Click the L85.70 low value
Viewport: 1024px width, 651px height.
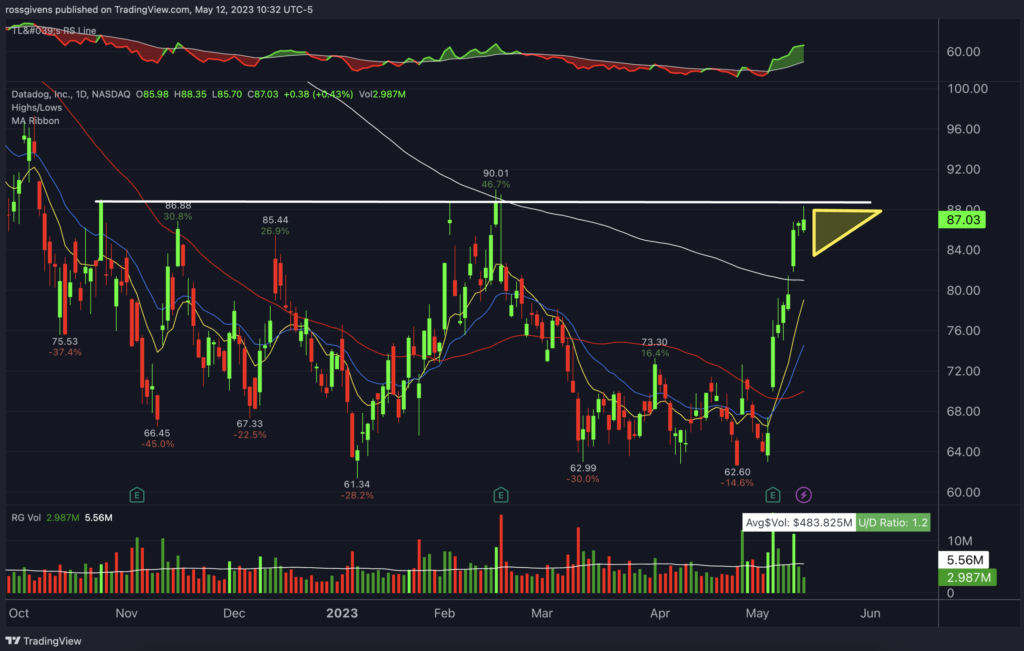(x=227, y=94)
